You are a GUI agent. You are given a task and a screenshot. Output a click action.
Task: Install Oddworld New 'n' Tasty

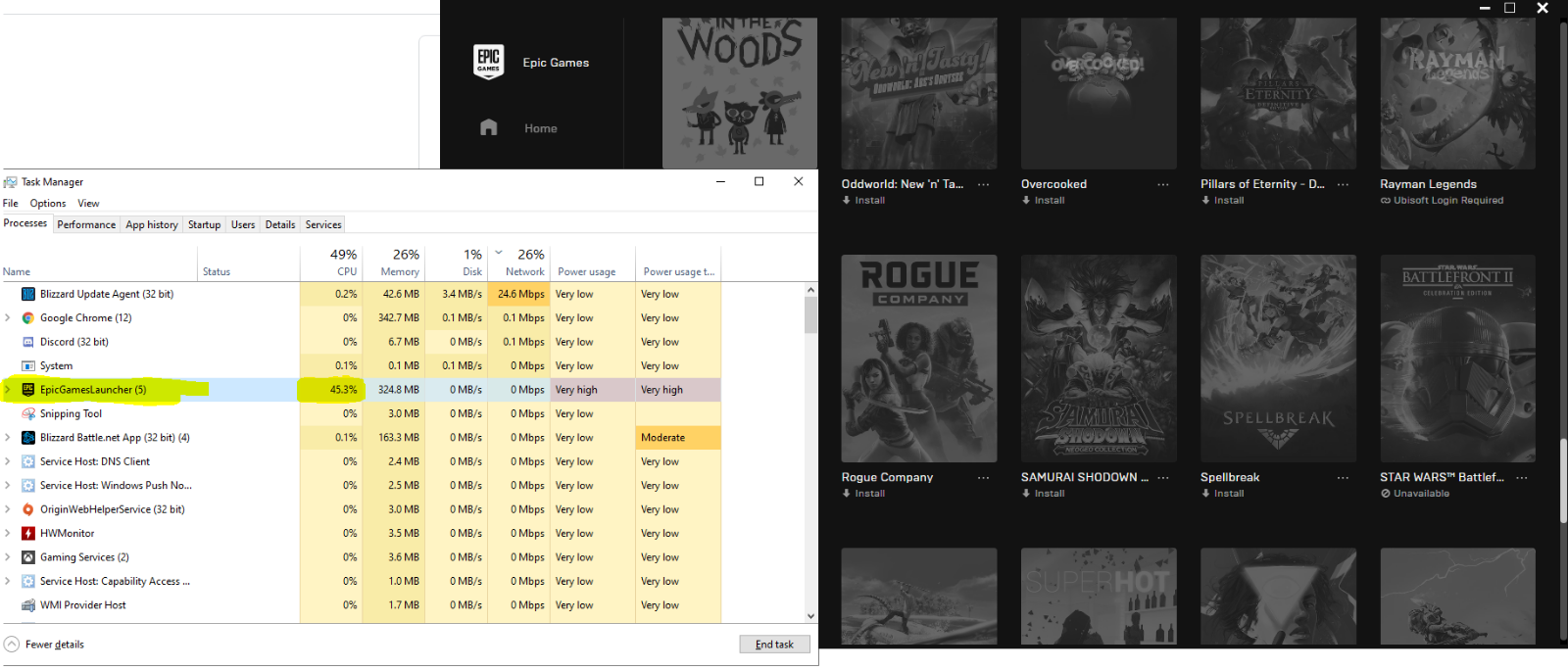point(863,200)
